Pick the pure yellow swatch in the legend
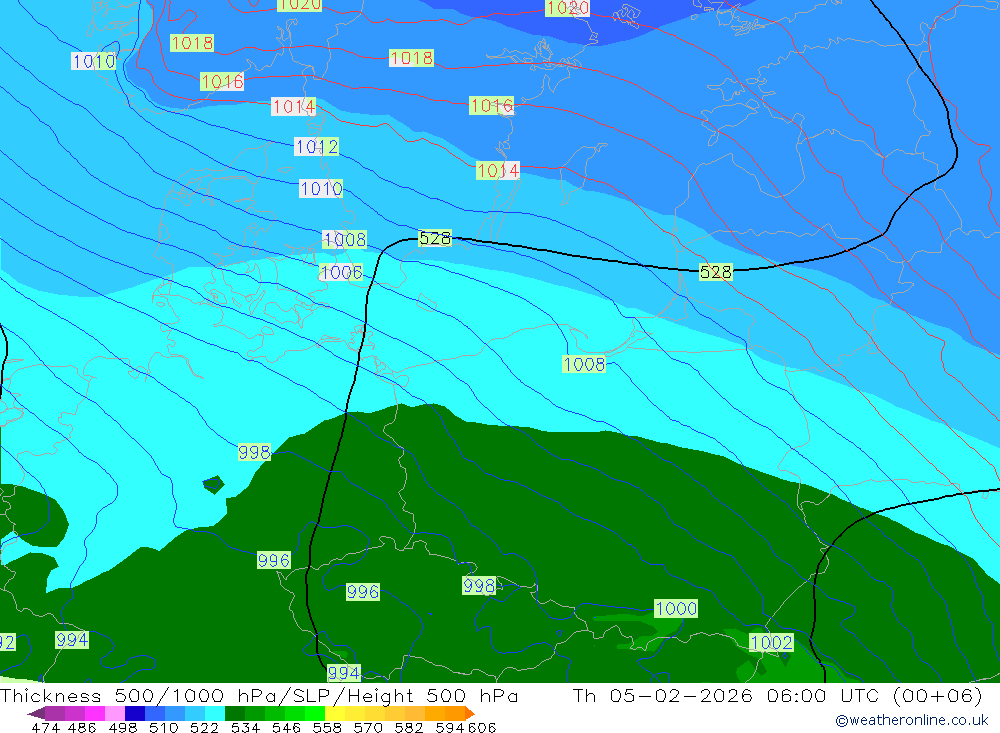The width and height of the screenshot is (1000, 733). (x=335, y=713)
